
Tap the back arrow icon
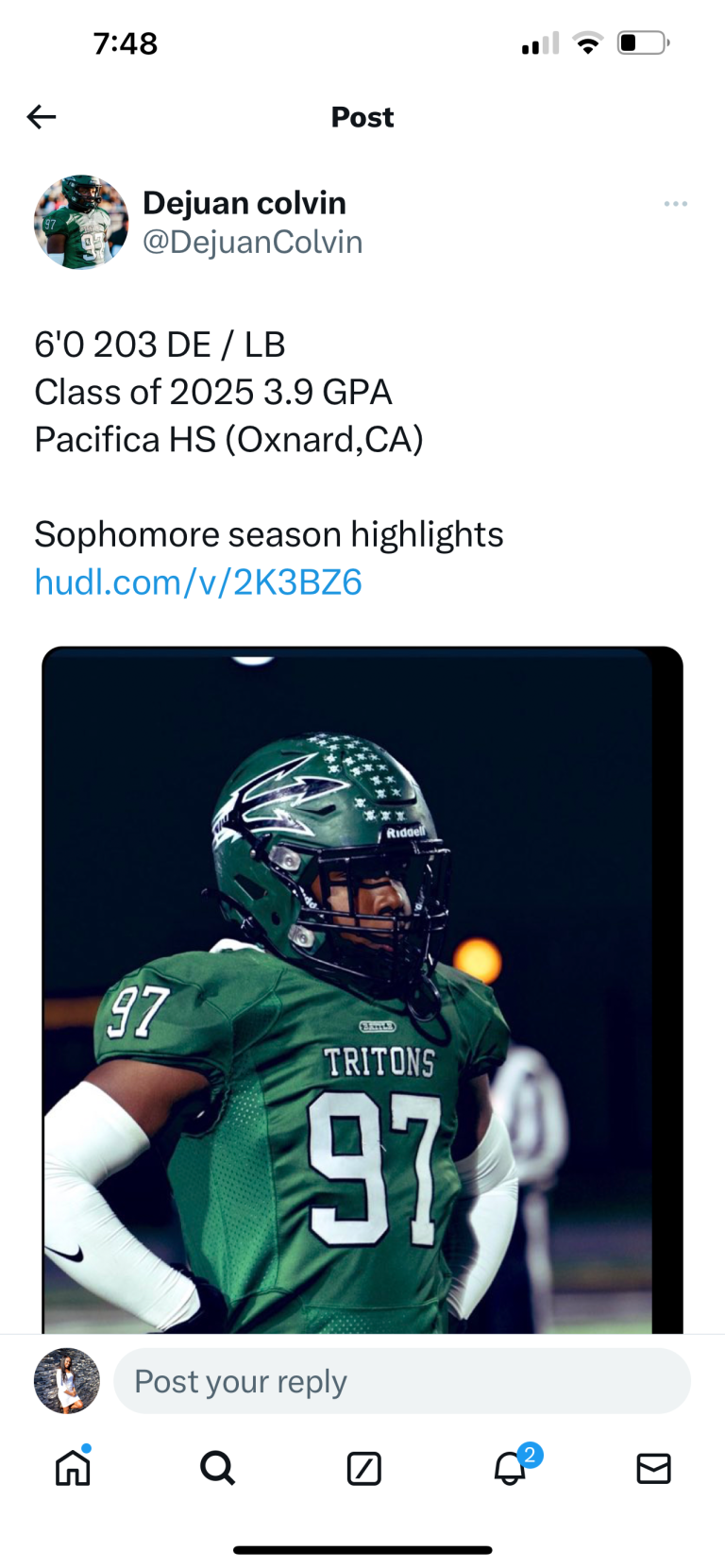click(x=42, y=117)
